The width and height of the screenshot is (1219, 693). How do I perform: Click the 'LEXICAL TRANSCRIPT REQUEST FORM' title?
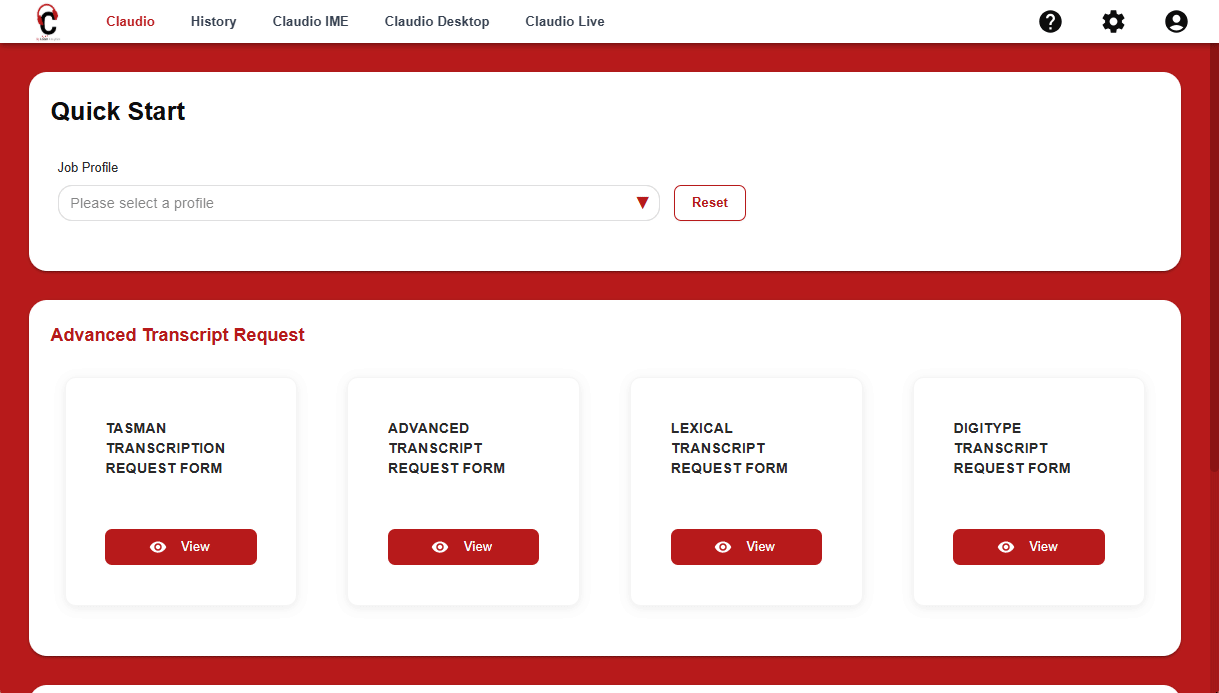[x=729, y=448]
